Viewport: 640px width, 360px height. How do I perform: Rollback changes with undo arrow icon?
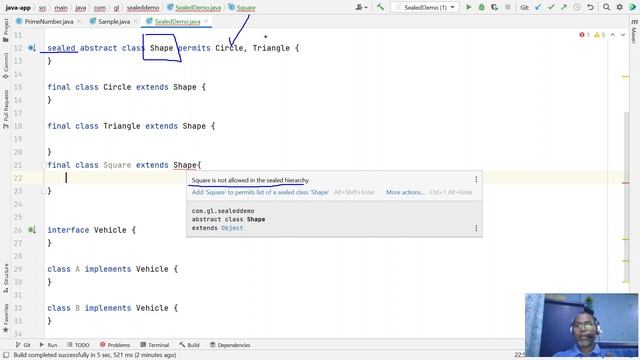(590, 7)
